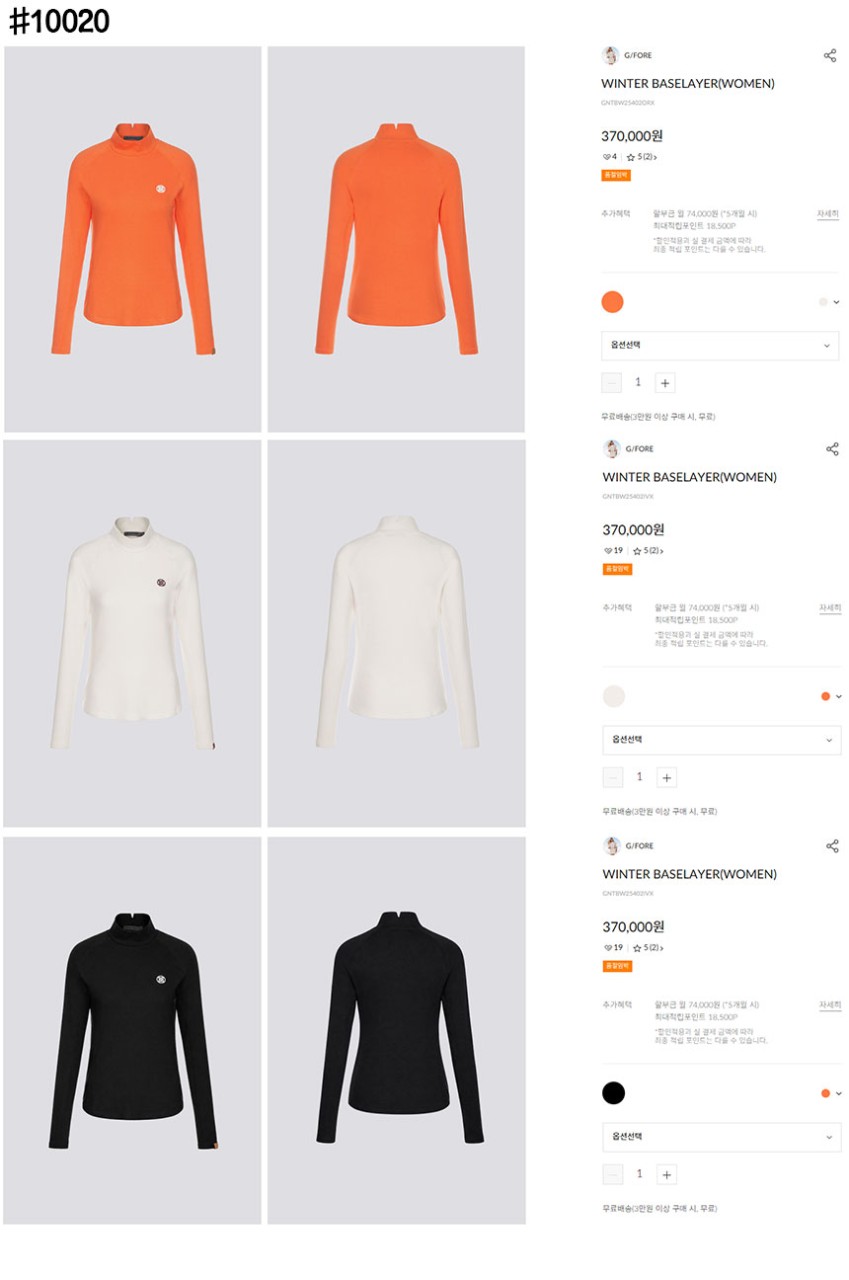
Task: Share the orange baselayer product
Action: click(x=830, y=55)
